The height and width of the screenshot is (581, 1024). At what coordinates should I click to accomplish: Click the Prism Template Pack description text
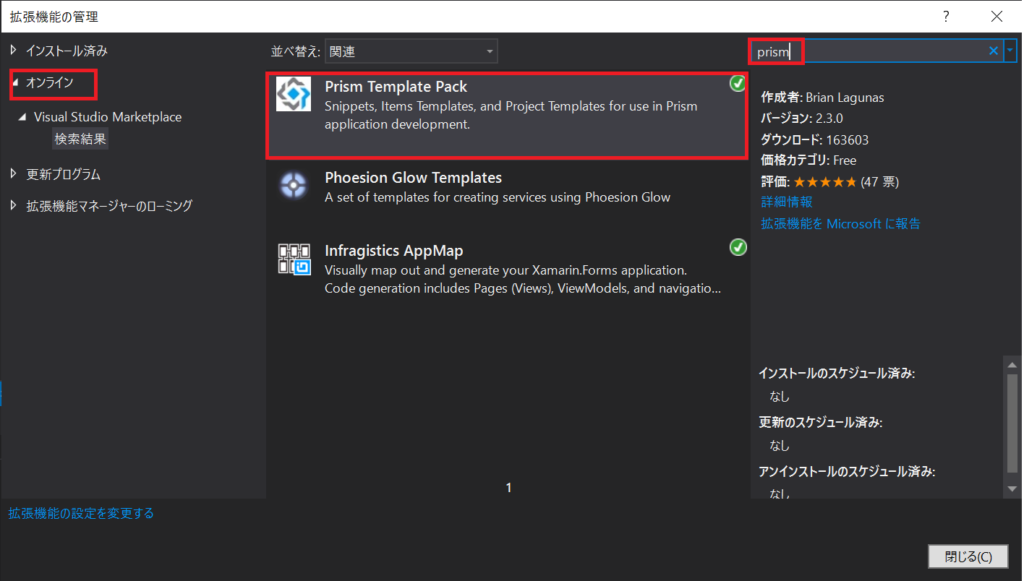click(x=511, y=115)
